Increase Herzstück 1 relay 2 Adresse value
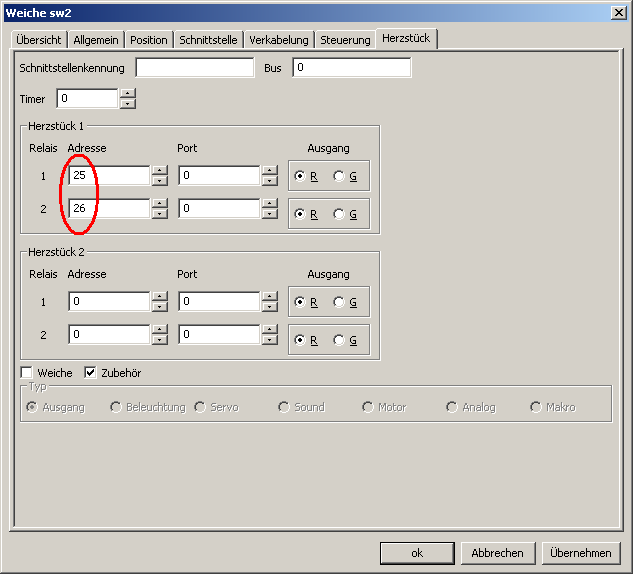Screen dimensions: 633x574 pos(159,205)
